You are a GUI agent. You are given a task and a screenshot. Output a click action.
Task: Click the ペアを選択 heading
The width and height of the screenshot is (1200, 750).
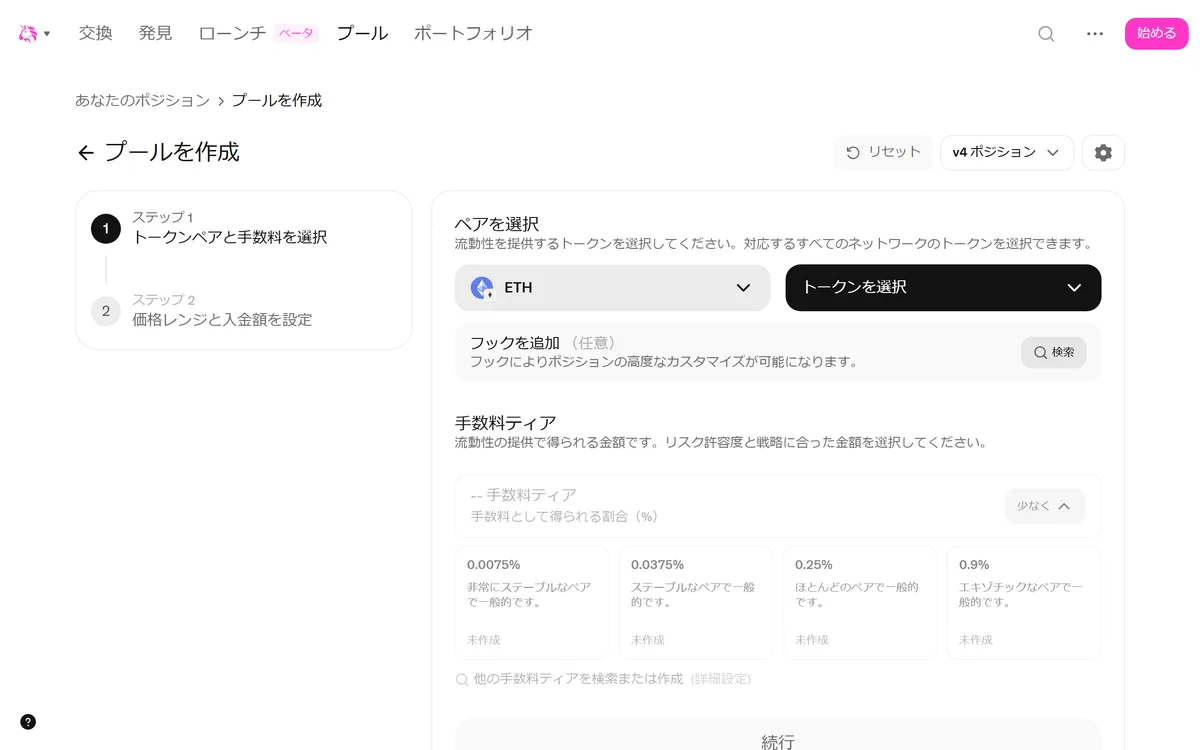[497, 224]
